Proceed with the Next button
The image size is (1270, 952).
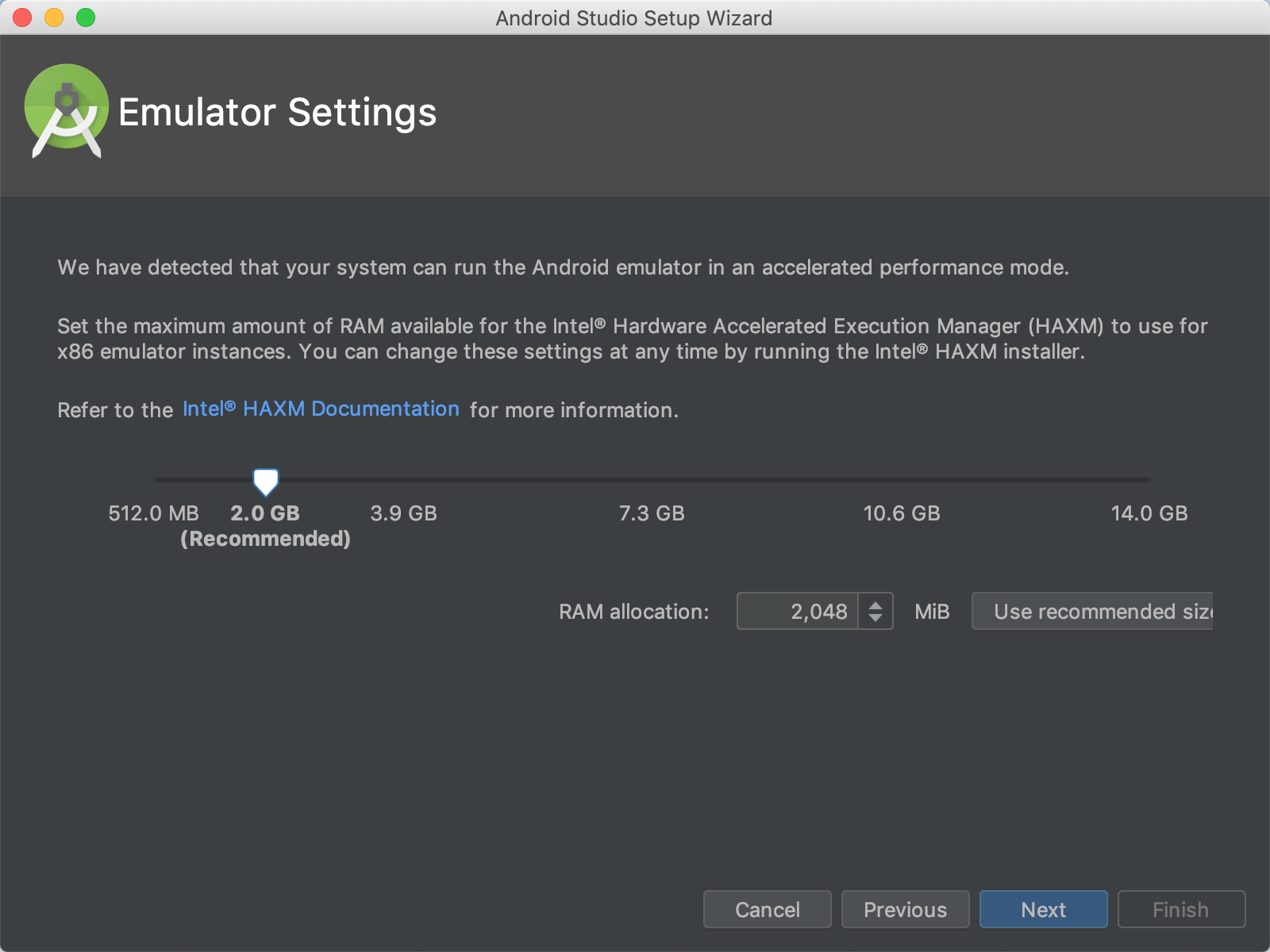point(1044,909)
